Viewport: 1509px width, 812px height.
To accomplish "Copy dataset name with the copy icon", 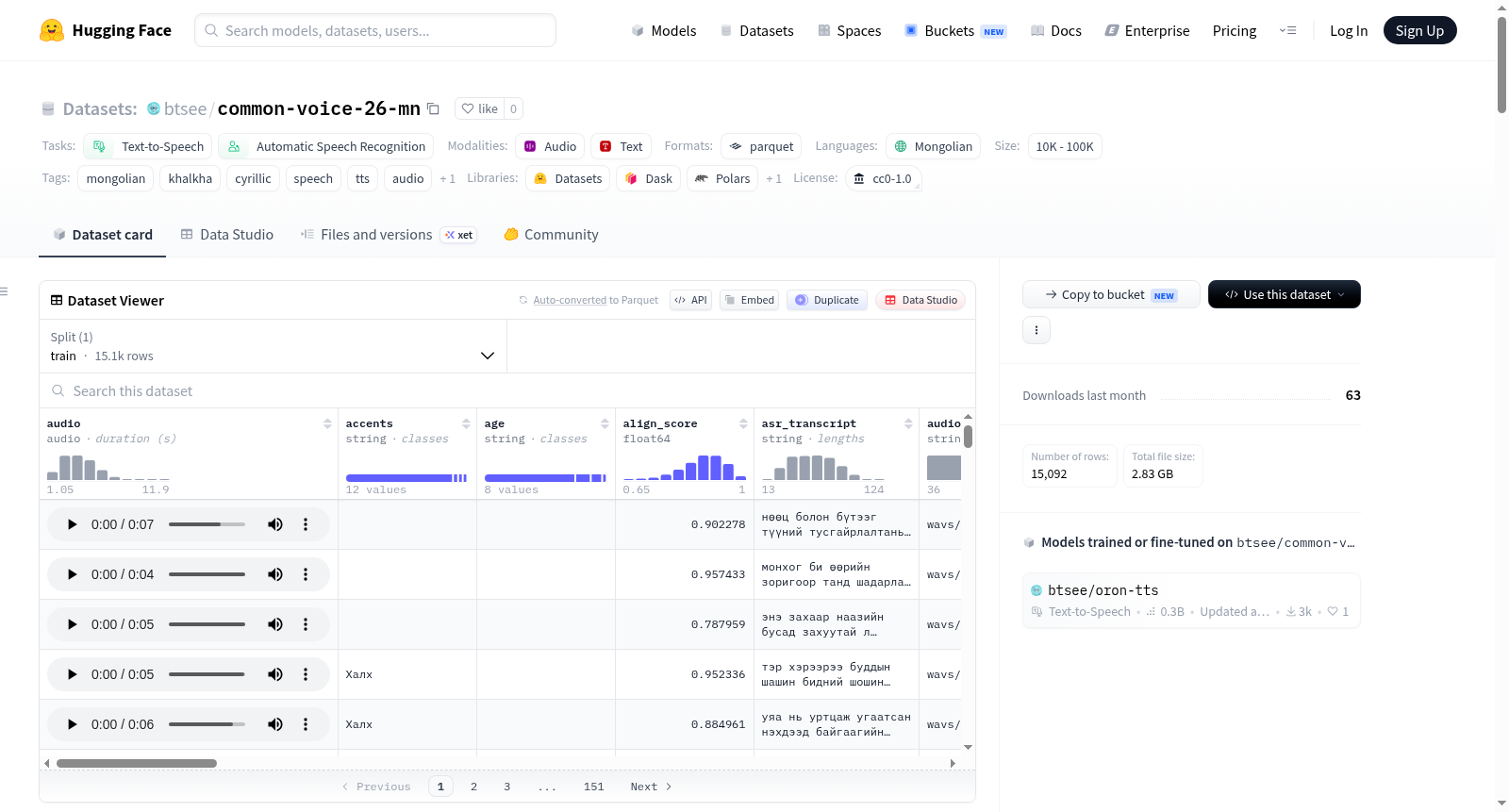I will click(x=433, y=108).
